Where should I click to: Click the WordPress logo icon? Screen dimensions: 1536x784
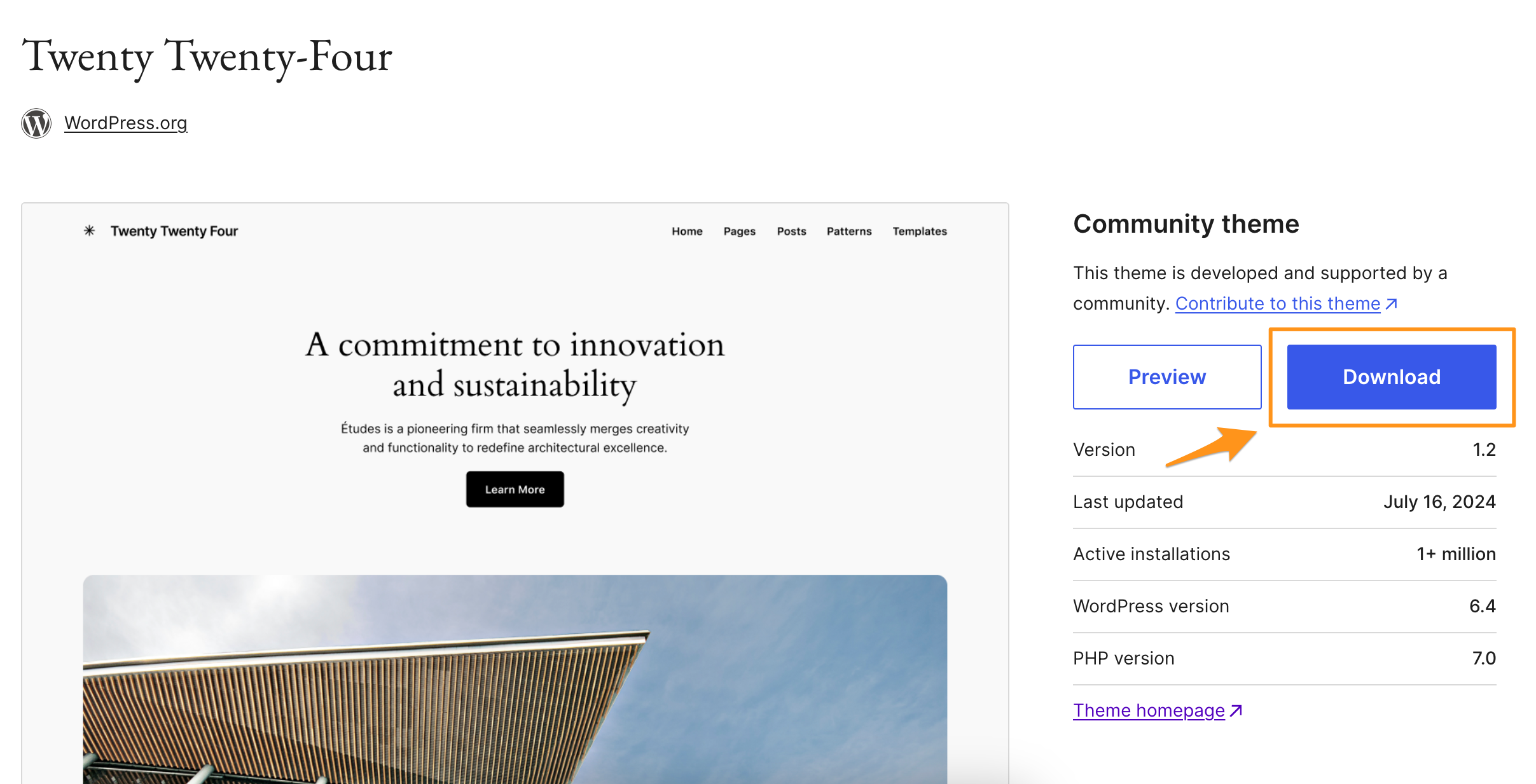pos(36,123)
